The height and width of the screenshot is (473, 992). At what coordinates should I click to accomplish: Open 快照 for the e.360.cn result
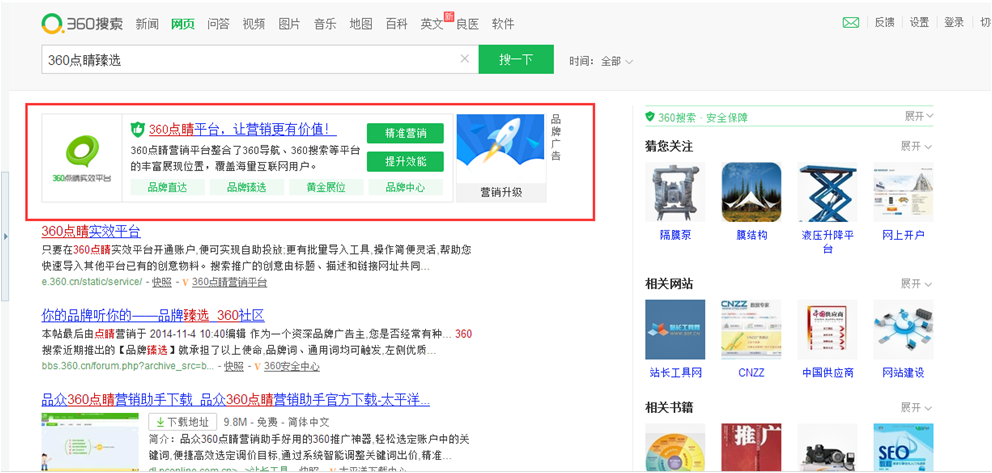click(x=163, y=282)
